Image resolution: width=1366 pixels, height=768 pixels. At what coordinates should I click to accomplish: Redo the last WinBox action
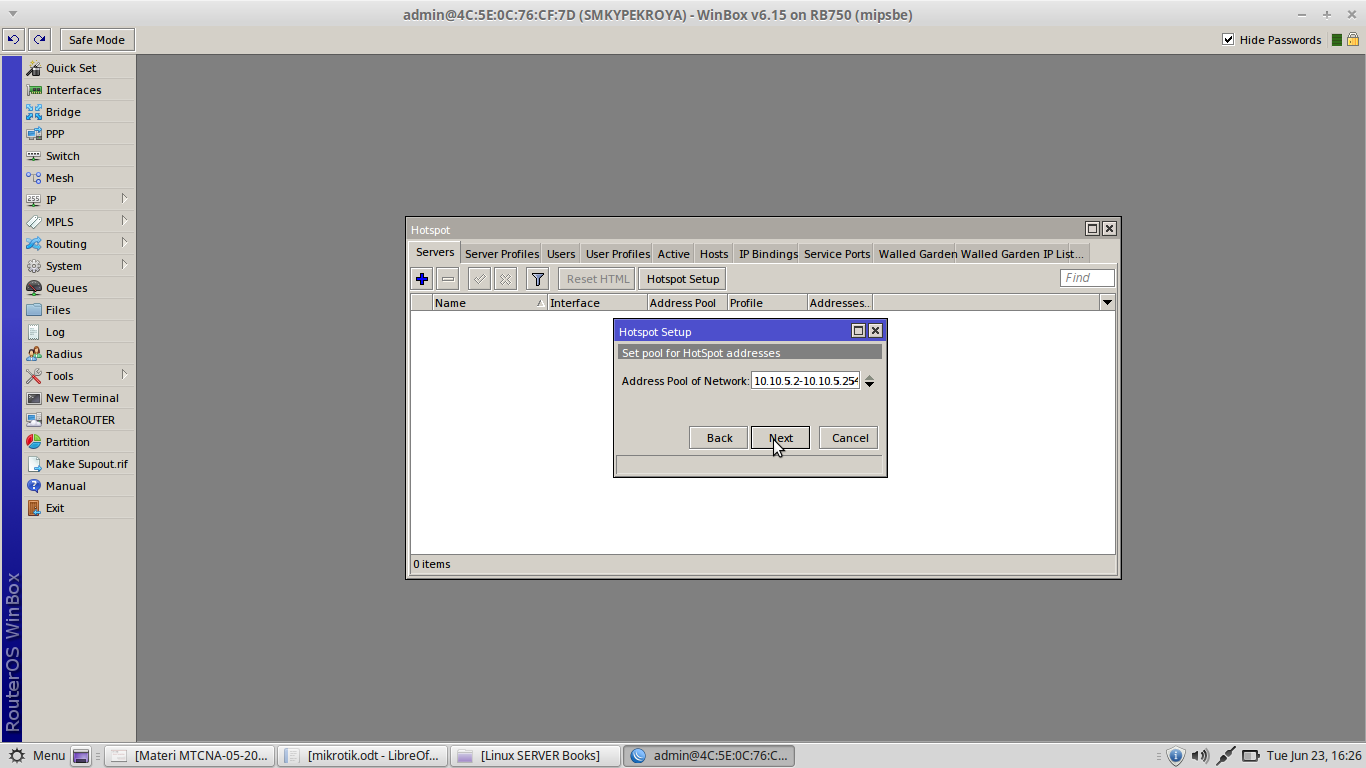point(39,40)
